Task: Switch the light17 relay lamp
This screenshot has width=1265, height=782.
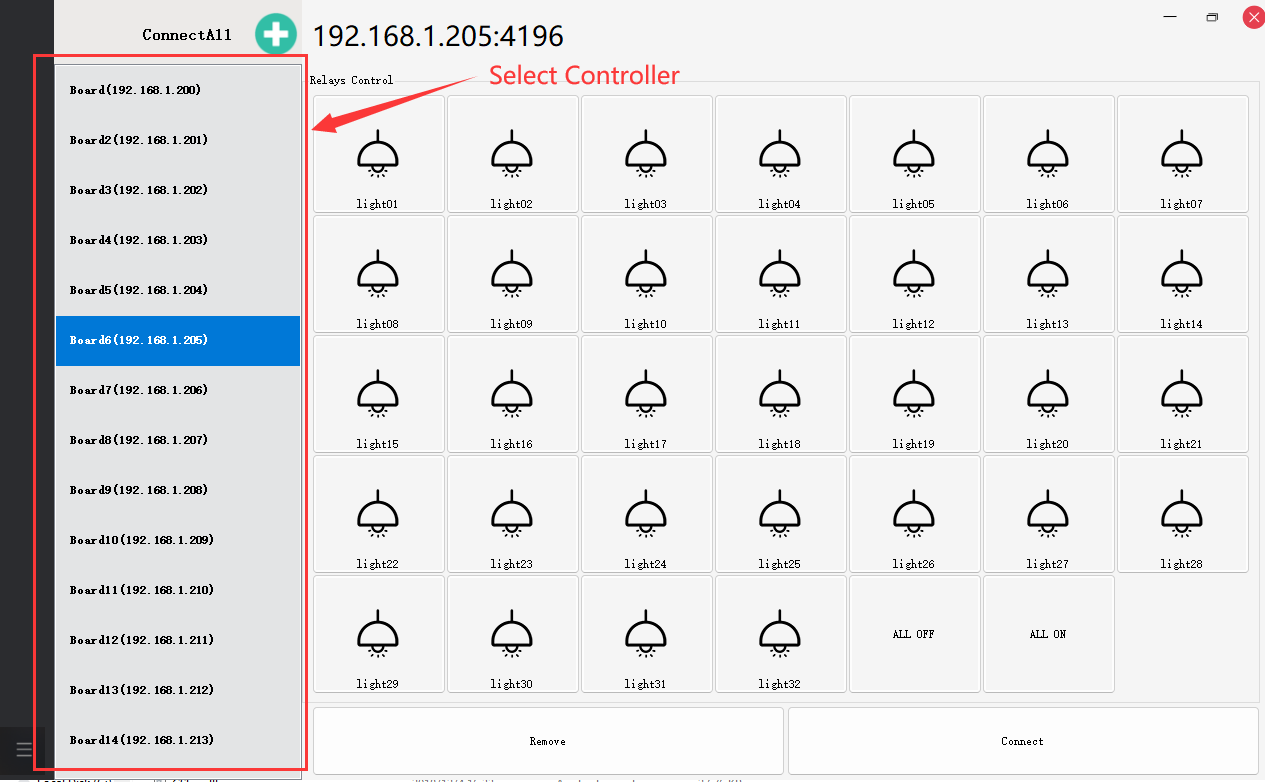Action: (646, 393)
